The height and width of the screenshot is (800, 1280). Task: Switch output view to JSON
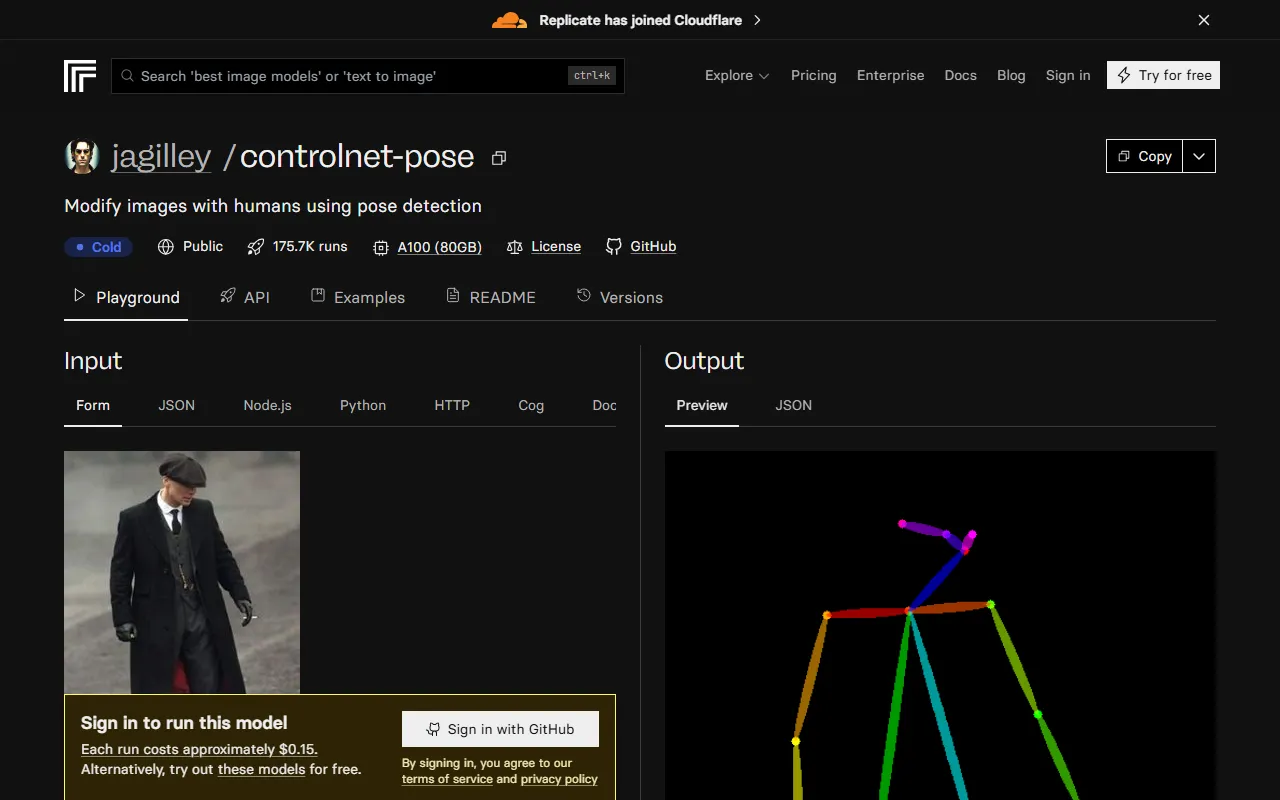click(793, 405)
